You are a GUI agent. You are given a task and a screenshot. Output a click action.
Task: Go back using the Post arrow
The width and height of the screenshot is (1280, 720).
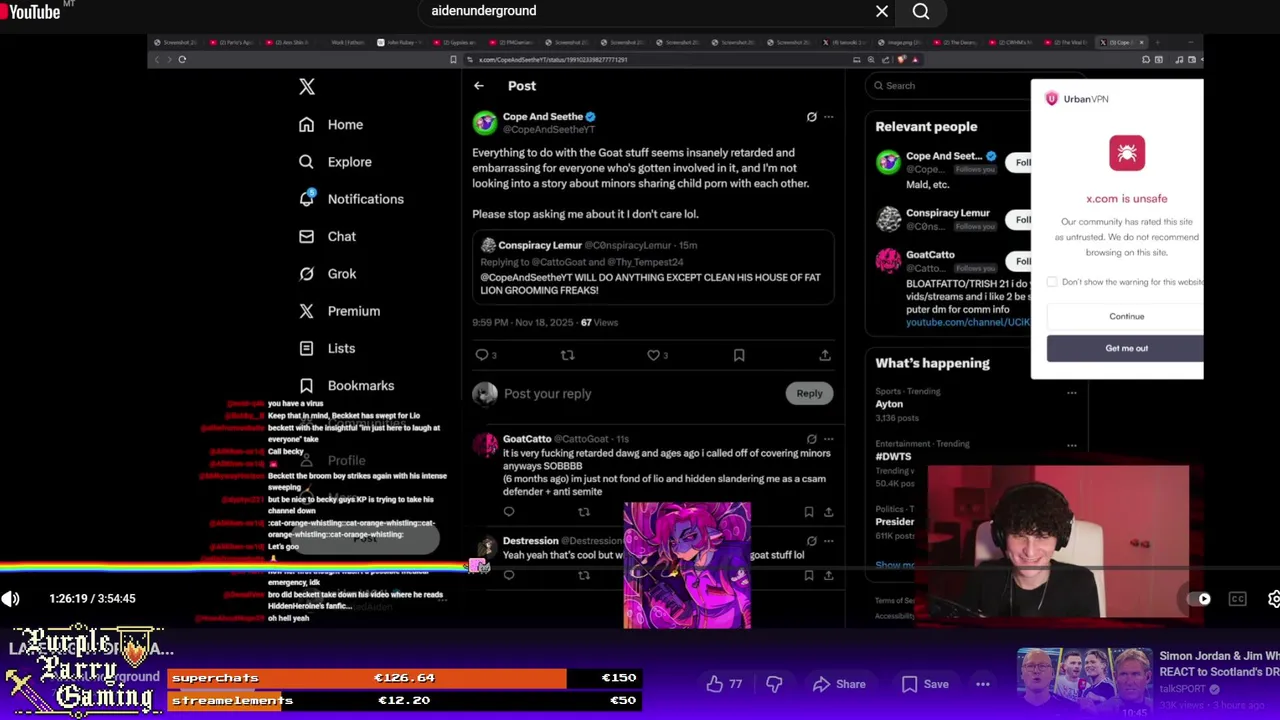coord(479,86)
